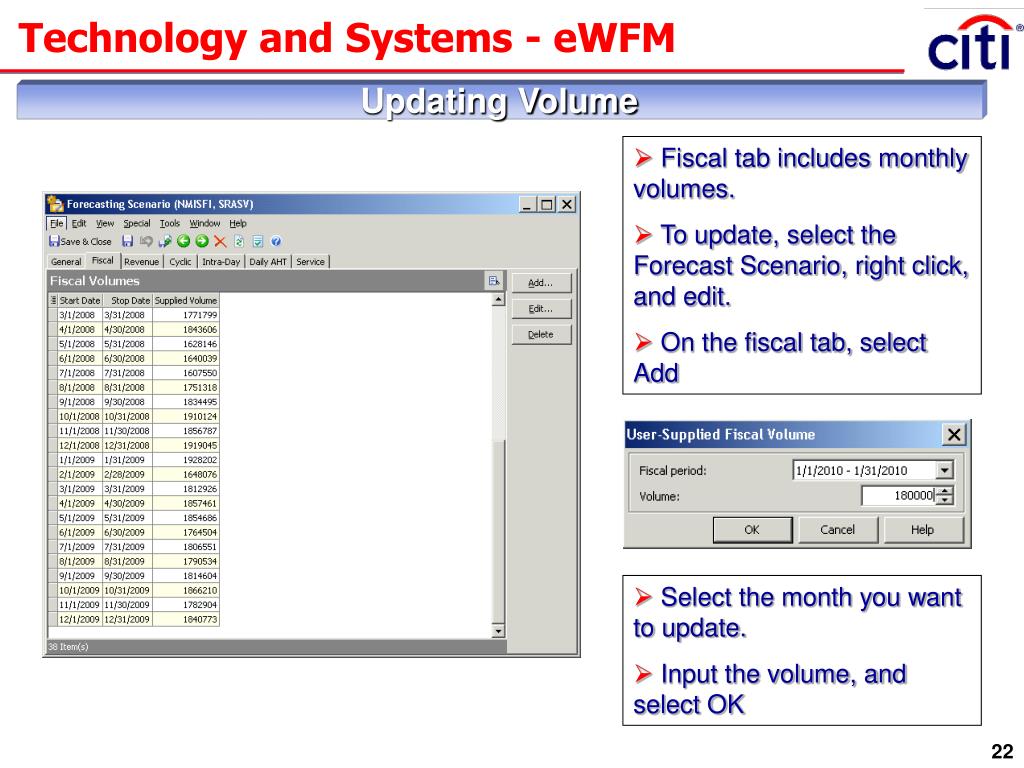Click the column chooser icon beside Start Date
This screenshot has width=1024, height=768.
(54, 300)
